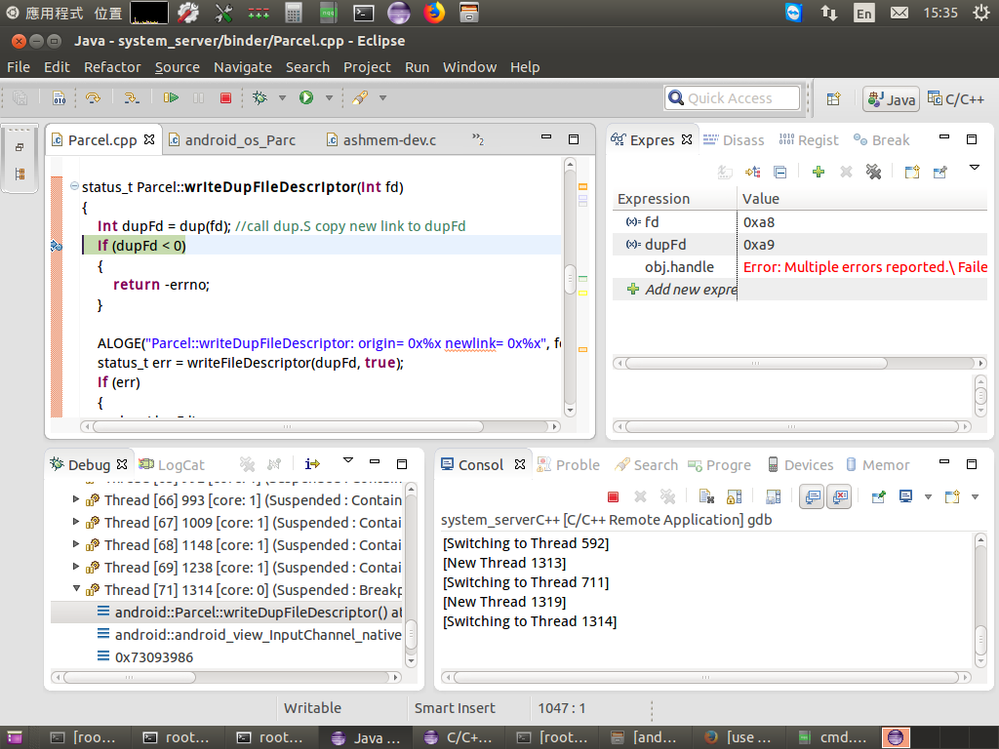999x749 pixels.
Task: Toggle Show Console When Standard Error Changes
Action: click(840, 497)
